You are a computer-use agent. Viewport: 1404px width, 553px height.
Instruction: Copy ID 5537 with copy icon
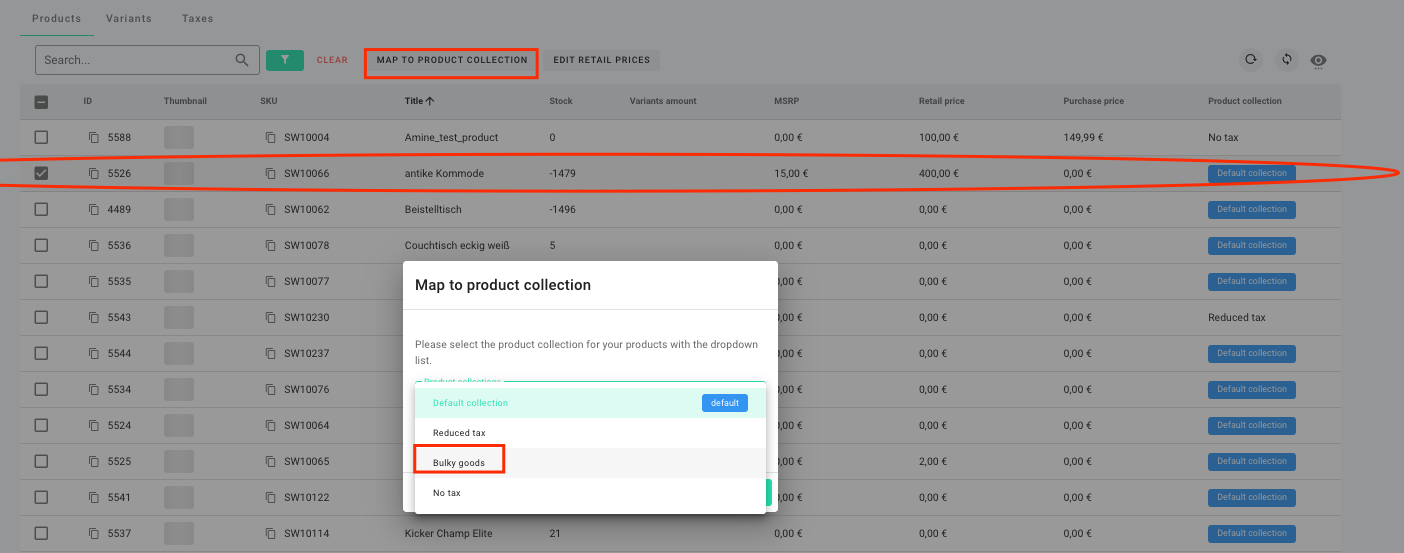coord(94,533)
